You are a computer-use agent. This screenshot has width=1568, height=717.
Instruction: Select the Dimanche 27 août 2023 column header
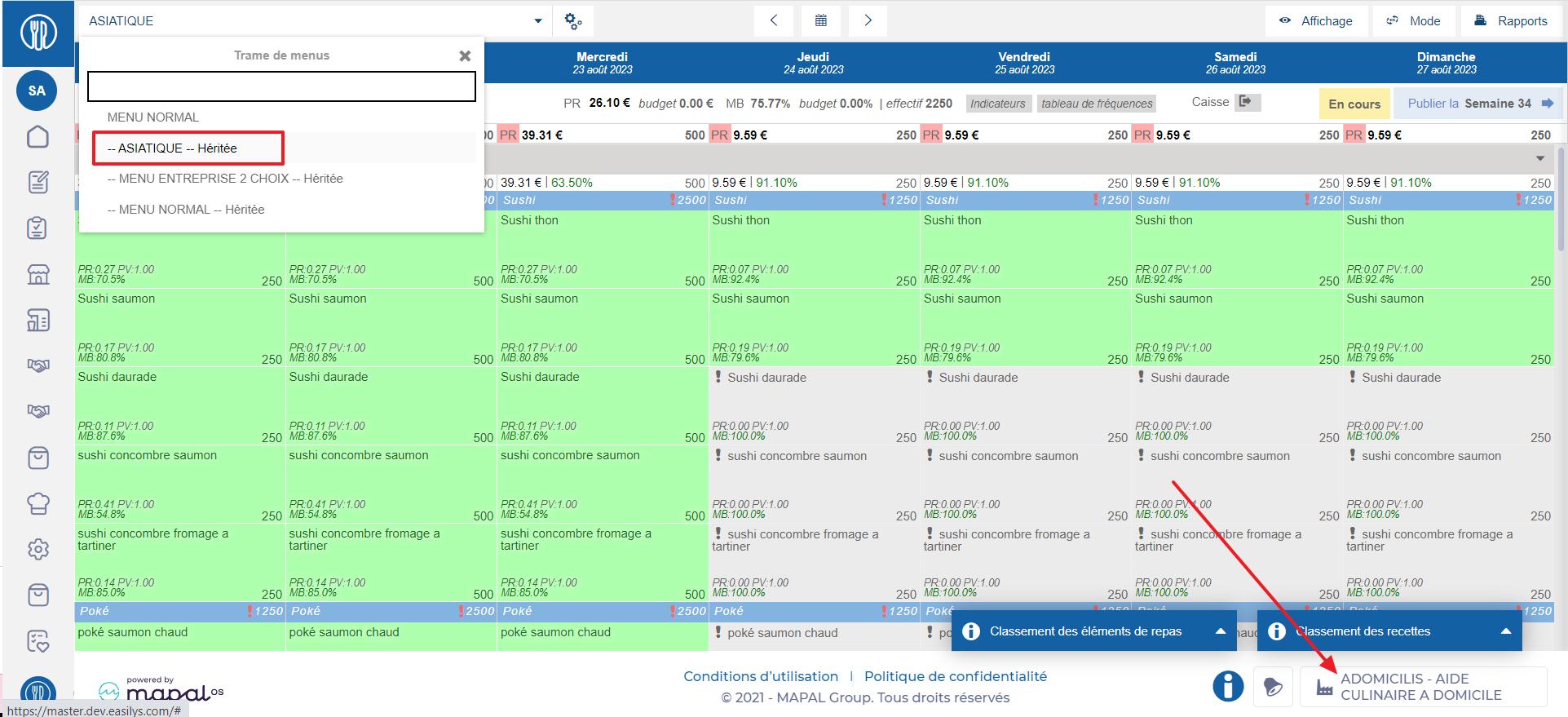1447,63
